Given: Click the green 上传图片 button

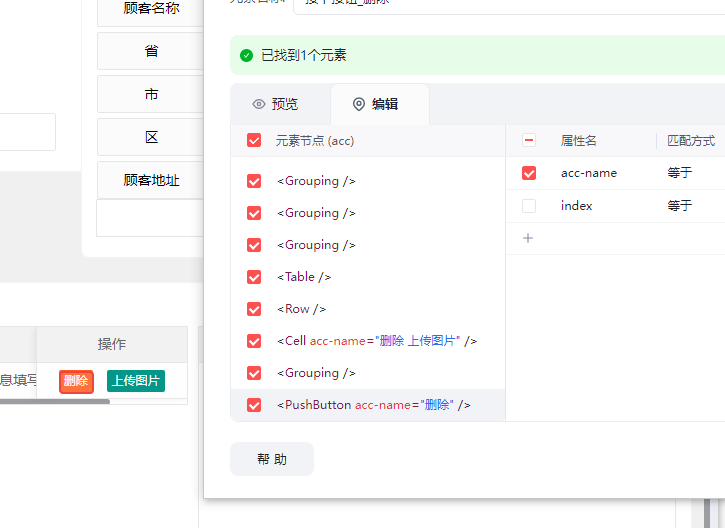Looking at the screenshot, I should [136, 381].
